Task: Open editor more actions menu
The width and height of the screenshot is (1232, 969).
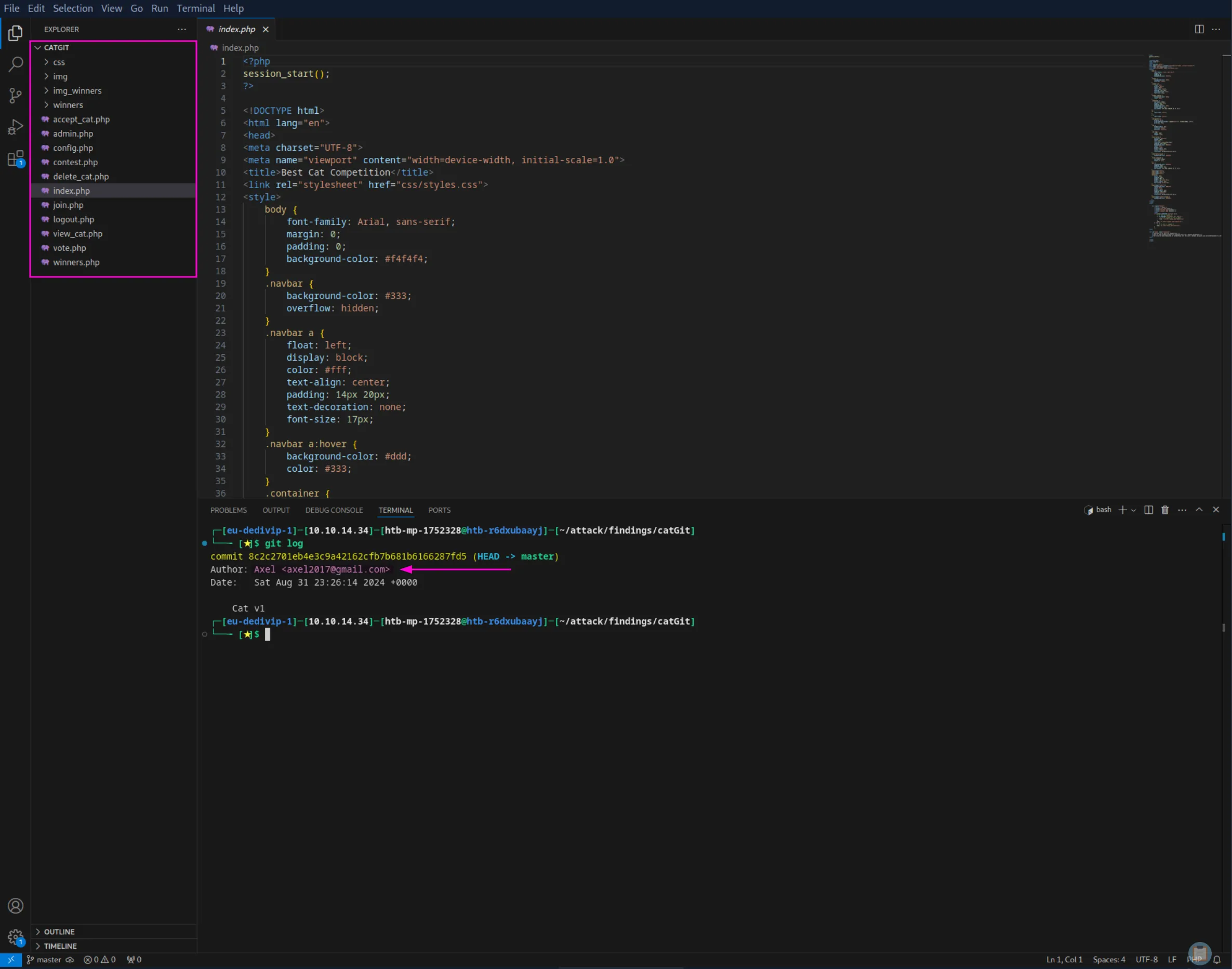Action: [1216, 29]
